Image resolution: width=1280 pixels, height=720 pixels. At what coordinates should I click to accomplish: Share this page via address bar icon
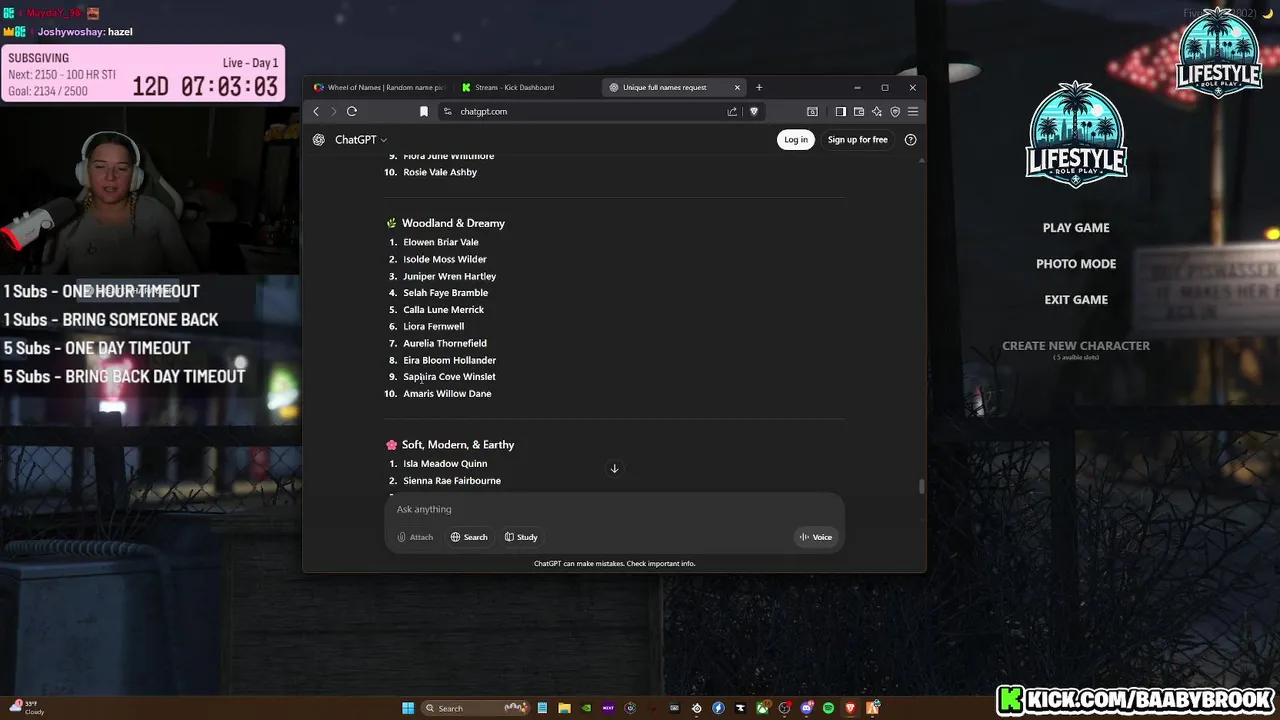click(x=732, y=111)
